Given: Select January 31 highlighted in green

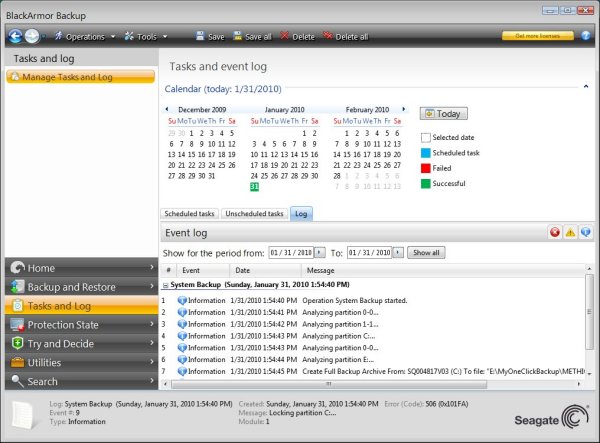Looking at the screenshot, I should coord(254,187).
